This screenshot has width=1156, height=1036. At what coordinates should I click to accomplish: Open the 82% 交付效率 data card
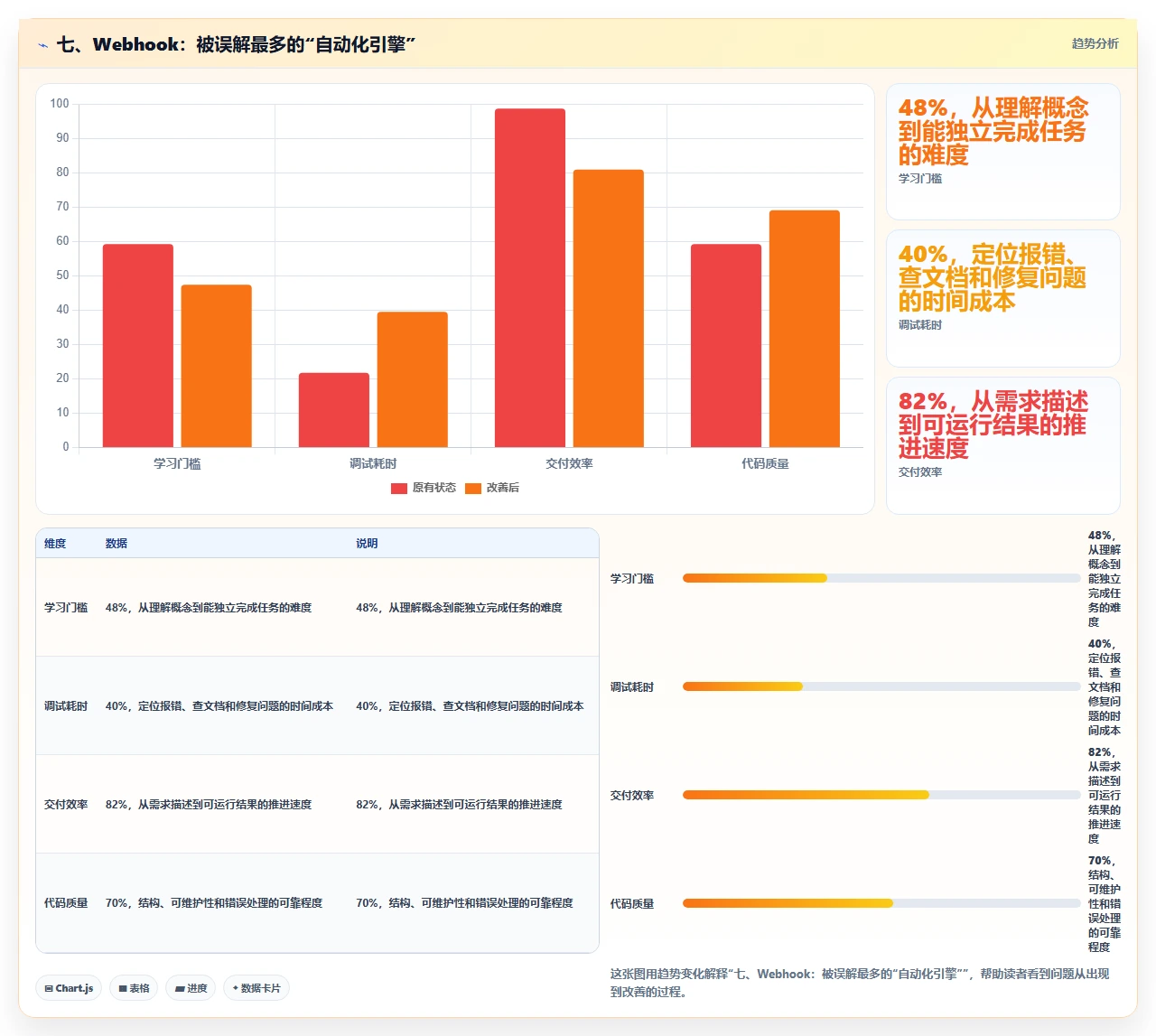(x=1003, y=445)
